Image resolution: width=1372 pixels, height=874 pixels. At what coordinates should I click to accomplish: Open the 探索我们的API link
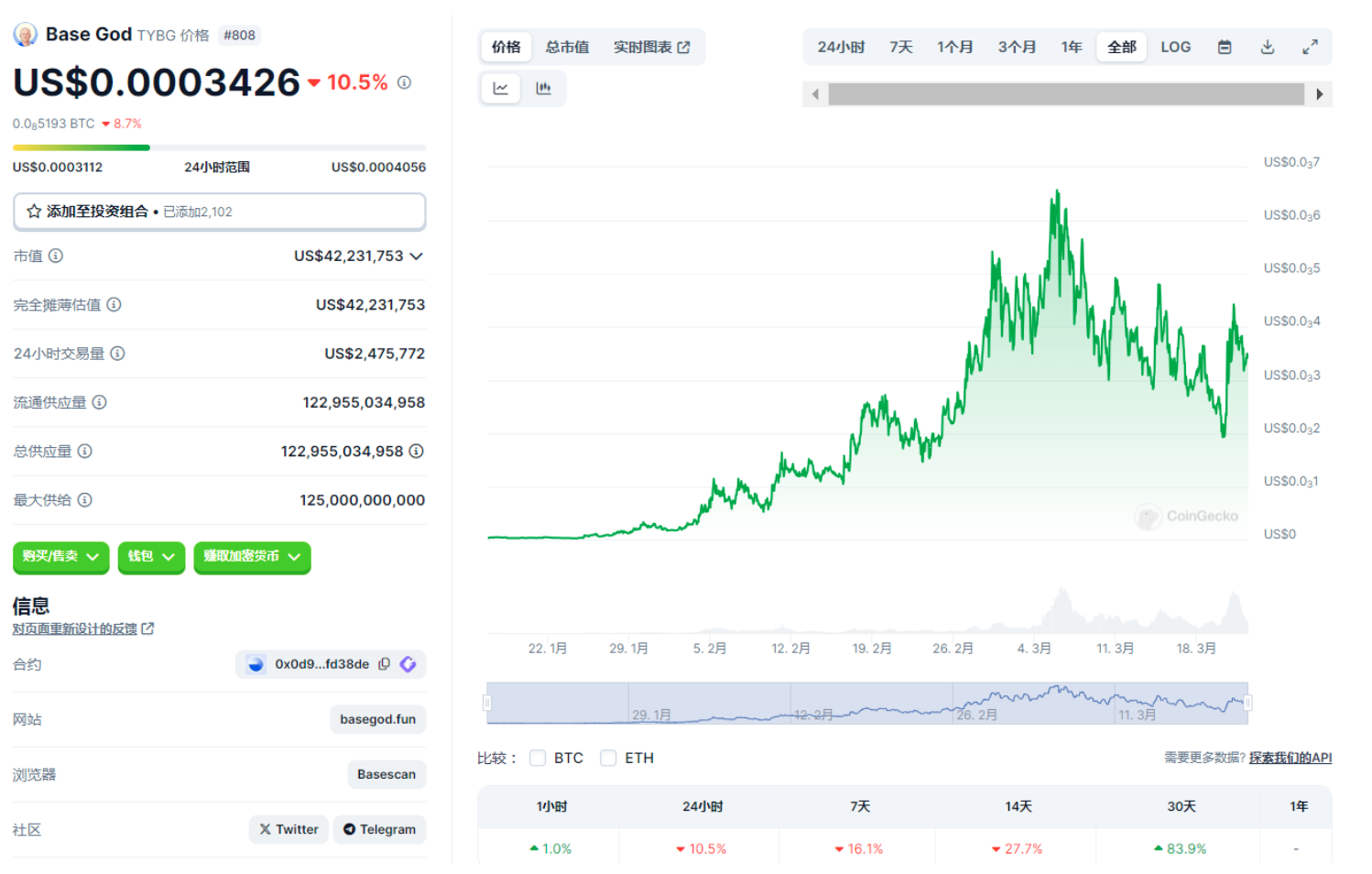tap(1290, 758)
